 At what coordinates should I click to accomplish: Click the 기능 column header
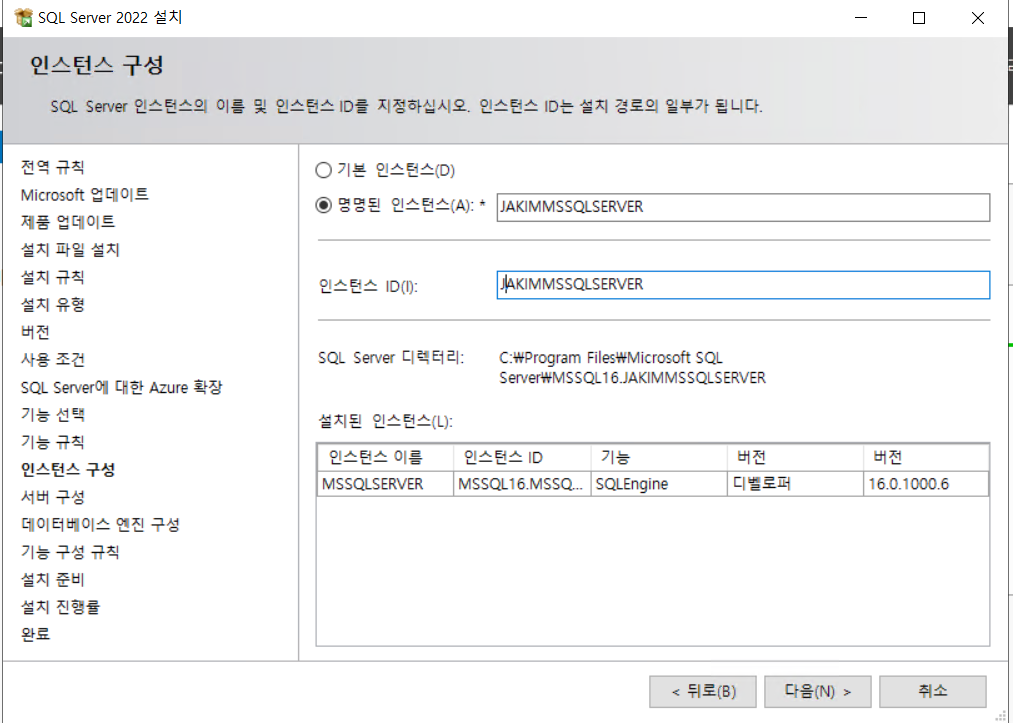[x=659, y=457]
